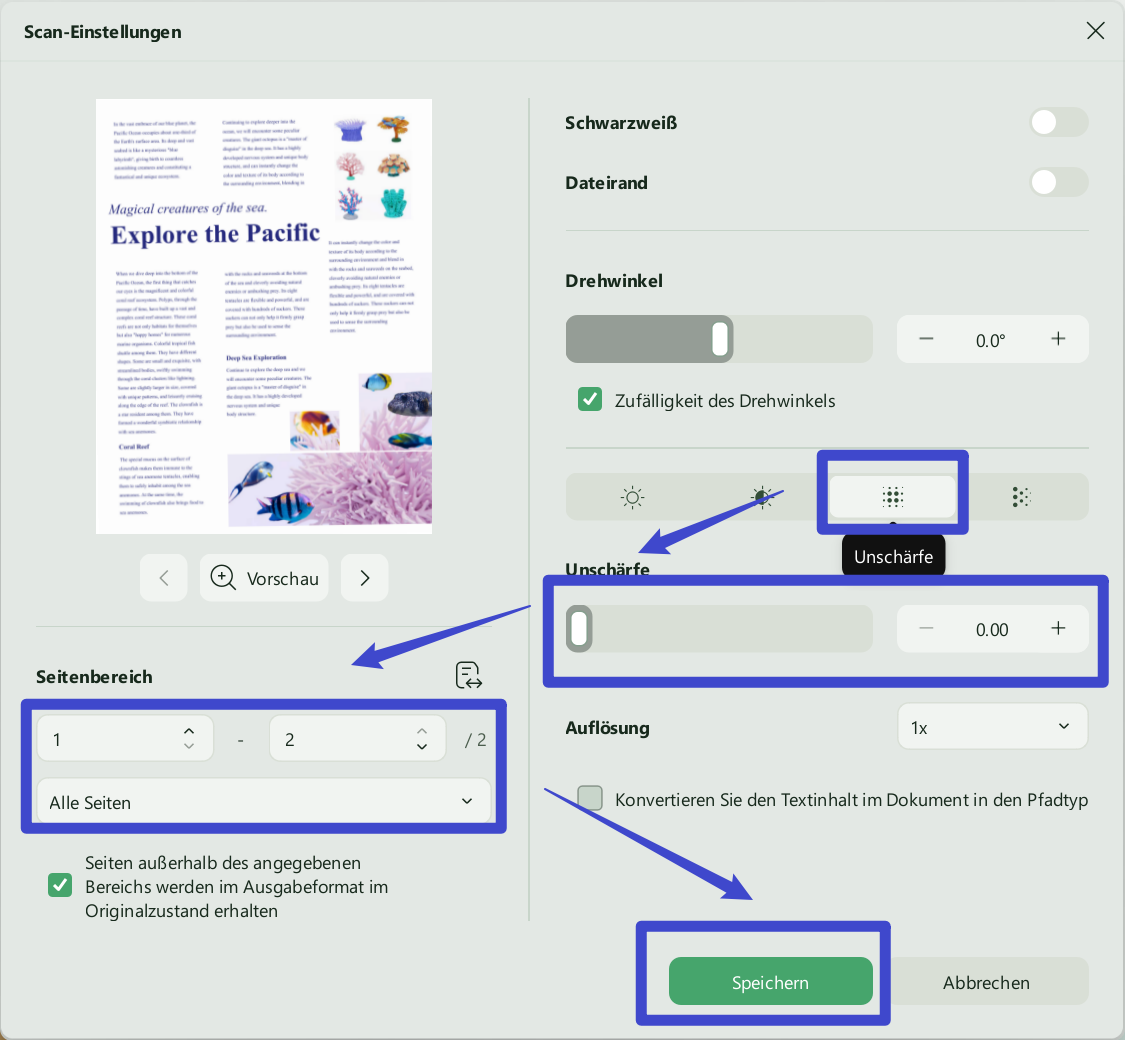Screen dimensions: 1125x1040
Task: Select the noise scattered-dots tab
Action: [x=1021, y=497]
